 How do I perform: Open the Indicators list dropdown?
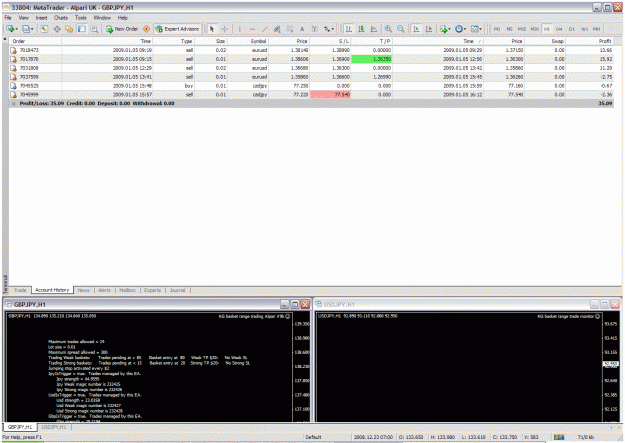coord(445,29)
